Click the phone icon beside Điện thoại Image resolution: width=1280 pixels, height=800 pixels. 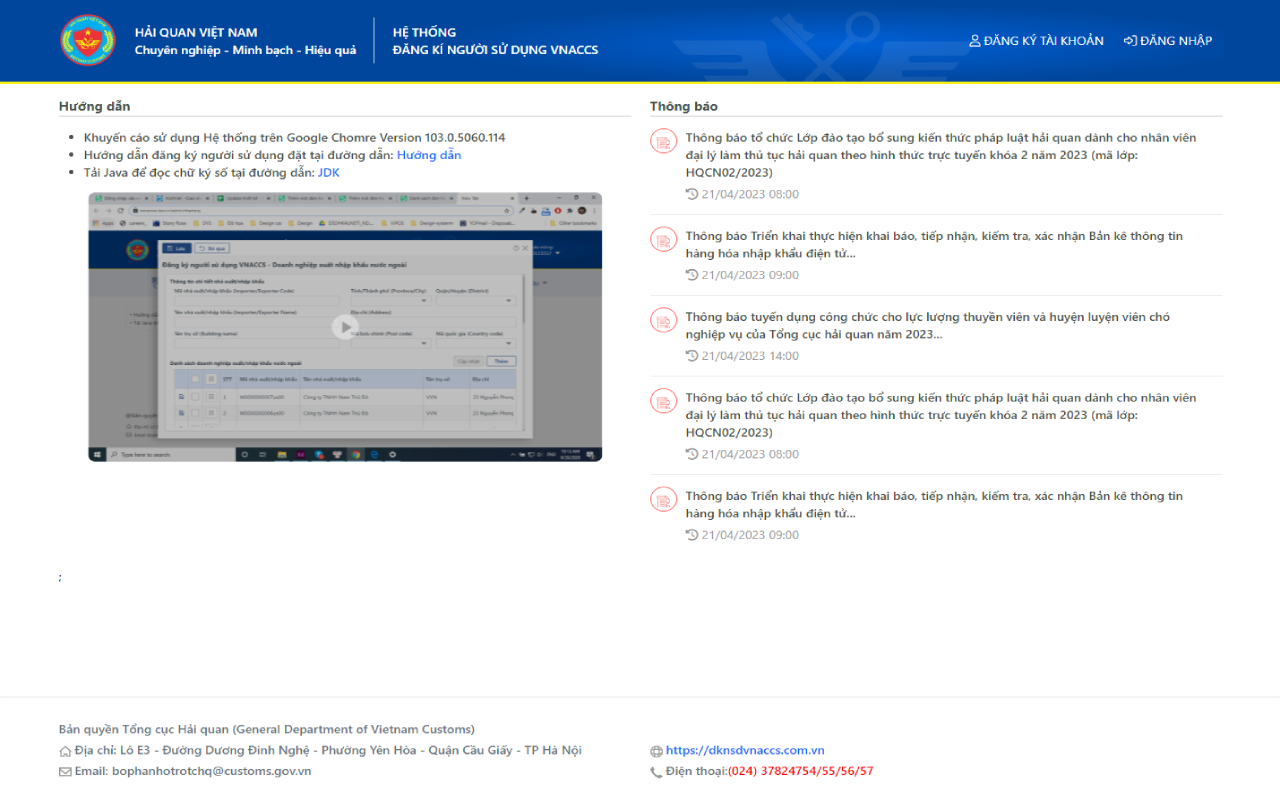[x=658, y=771]
